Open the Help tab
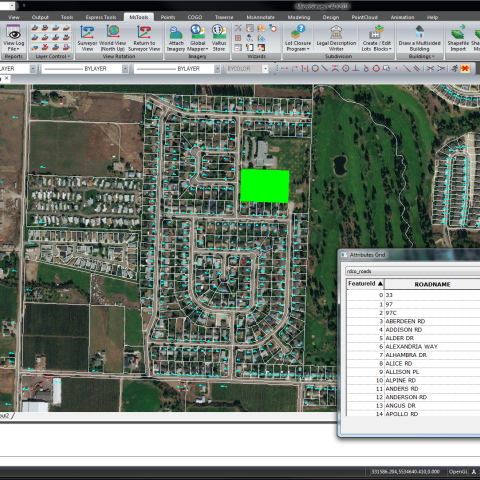The image size is (480, 480). pyautogui.click(x=432, y=17)
